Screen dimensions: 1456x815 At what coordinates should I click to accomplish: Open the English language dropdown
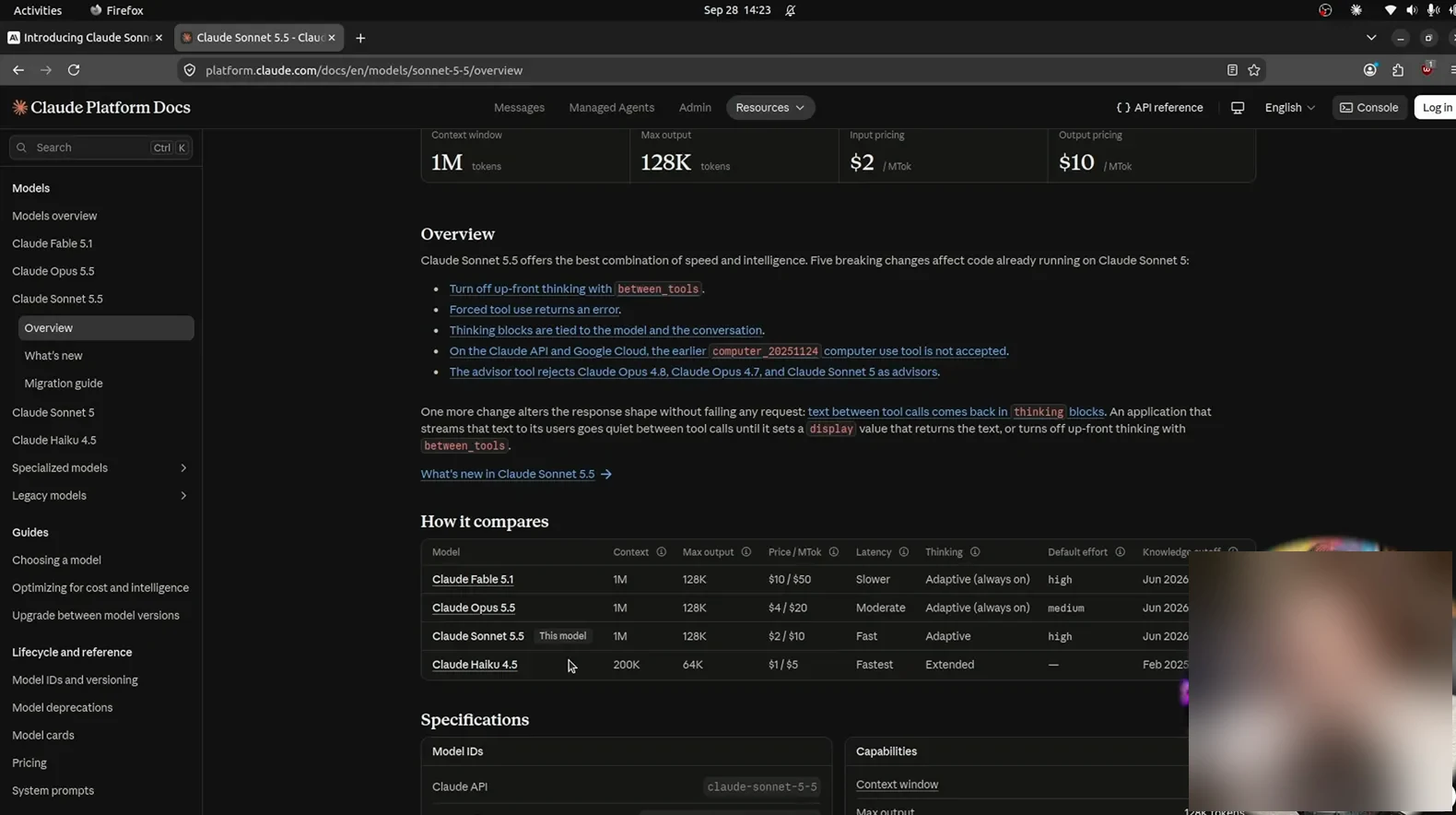click(x=1289, y=108)
